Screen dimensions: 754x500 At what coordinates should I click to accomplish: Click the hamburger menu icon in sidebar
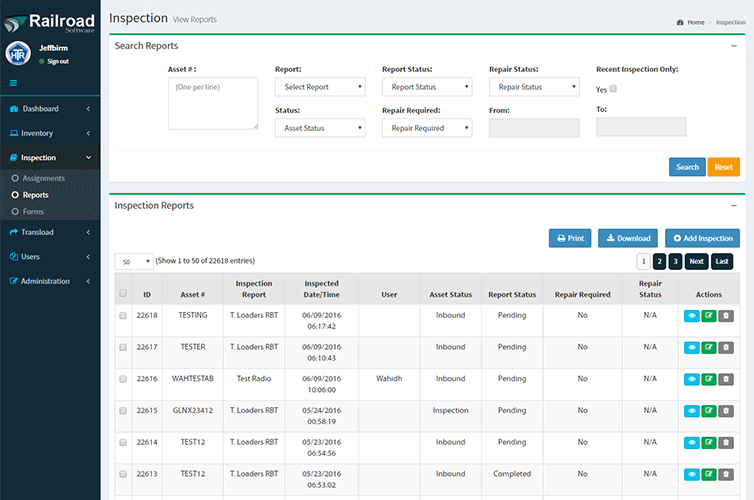coord(14,83)
